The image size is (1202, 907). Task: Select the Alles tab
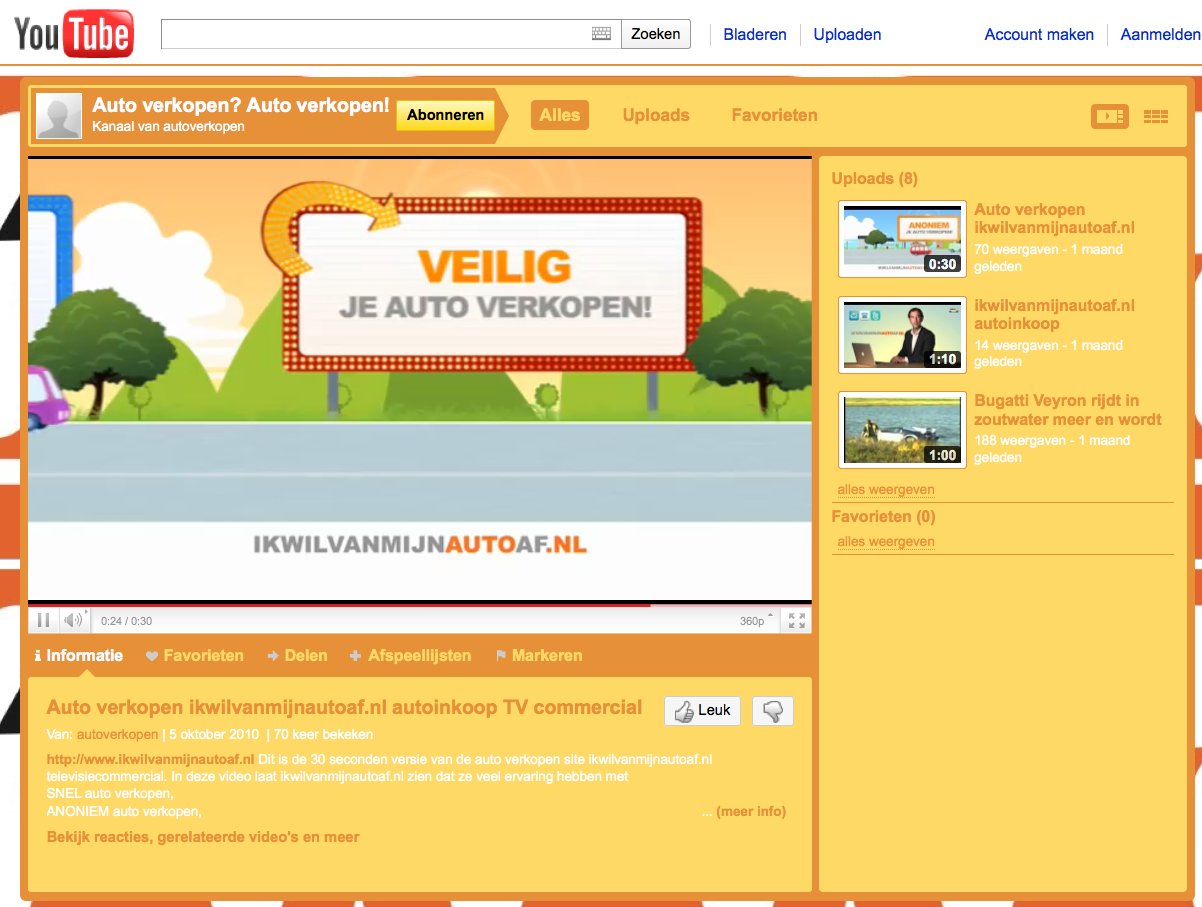tap(560, 115)
